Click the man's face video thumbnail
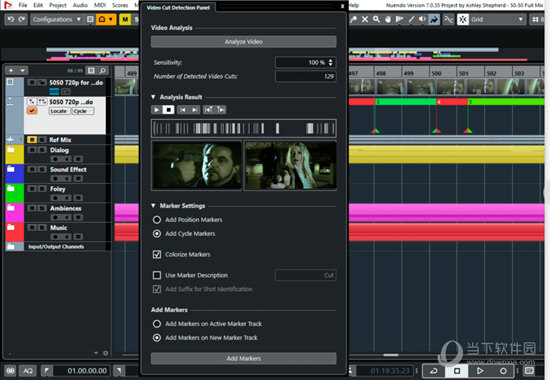 pos(196,165)
